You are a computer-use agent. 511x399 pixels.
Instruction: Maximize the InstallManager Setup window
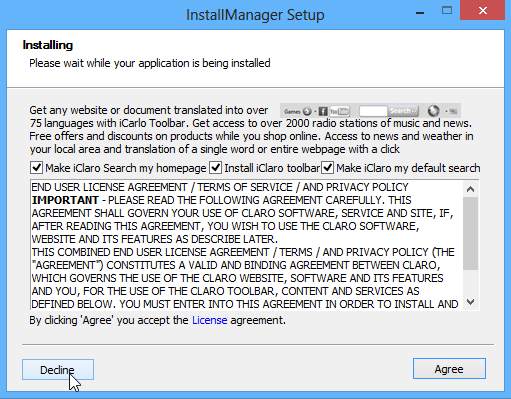[x=447, y=11]
